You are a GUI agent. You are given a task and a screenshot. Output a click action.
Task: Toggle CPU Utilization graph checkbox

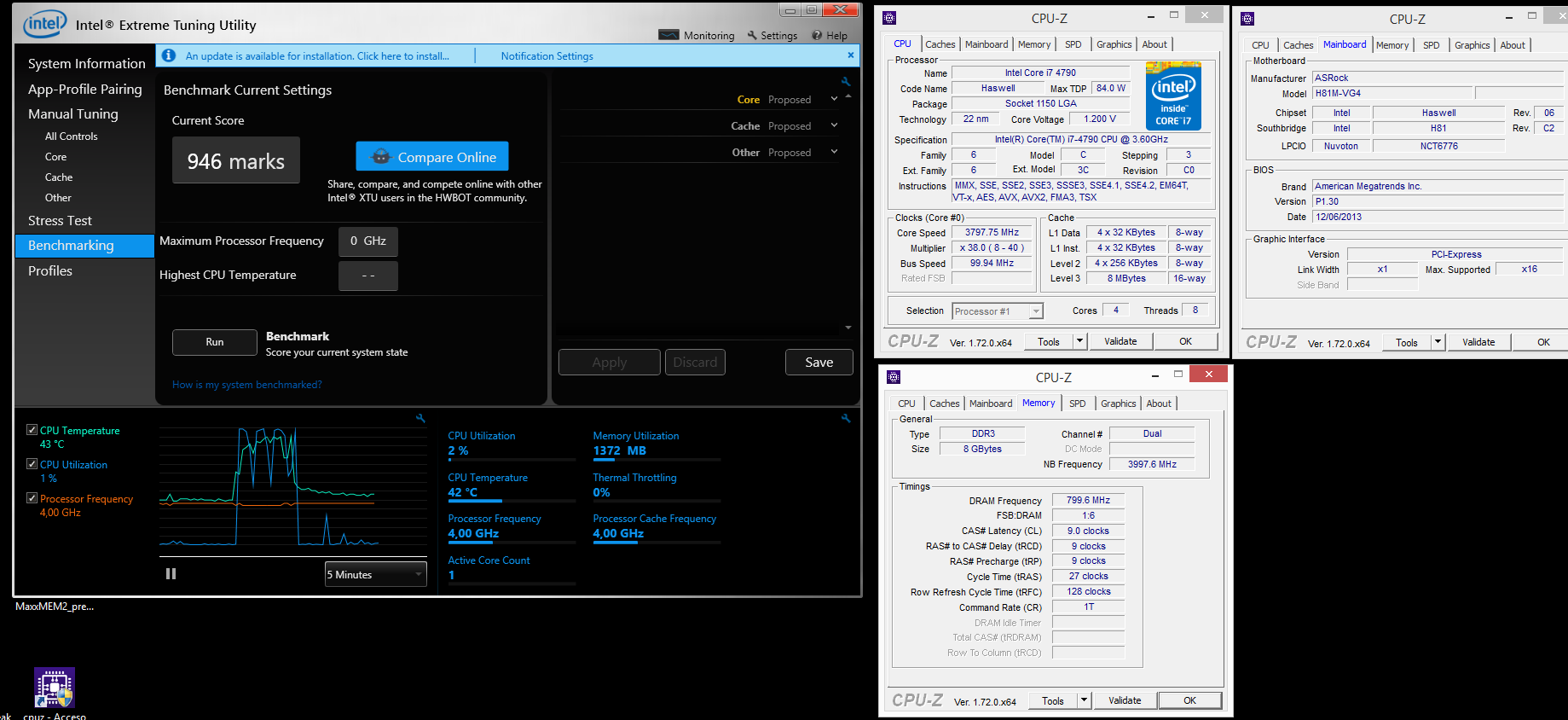[32, 464]
